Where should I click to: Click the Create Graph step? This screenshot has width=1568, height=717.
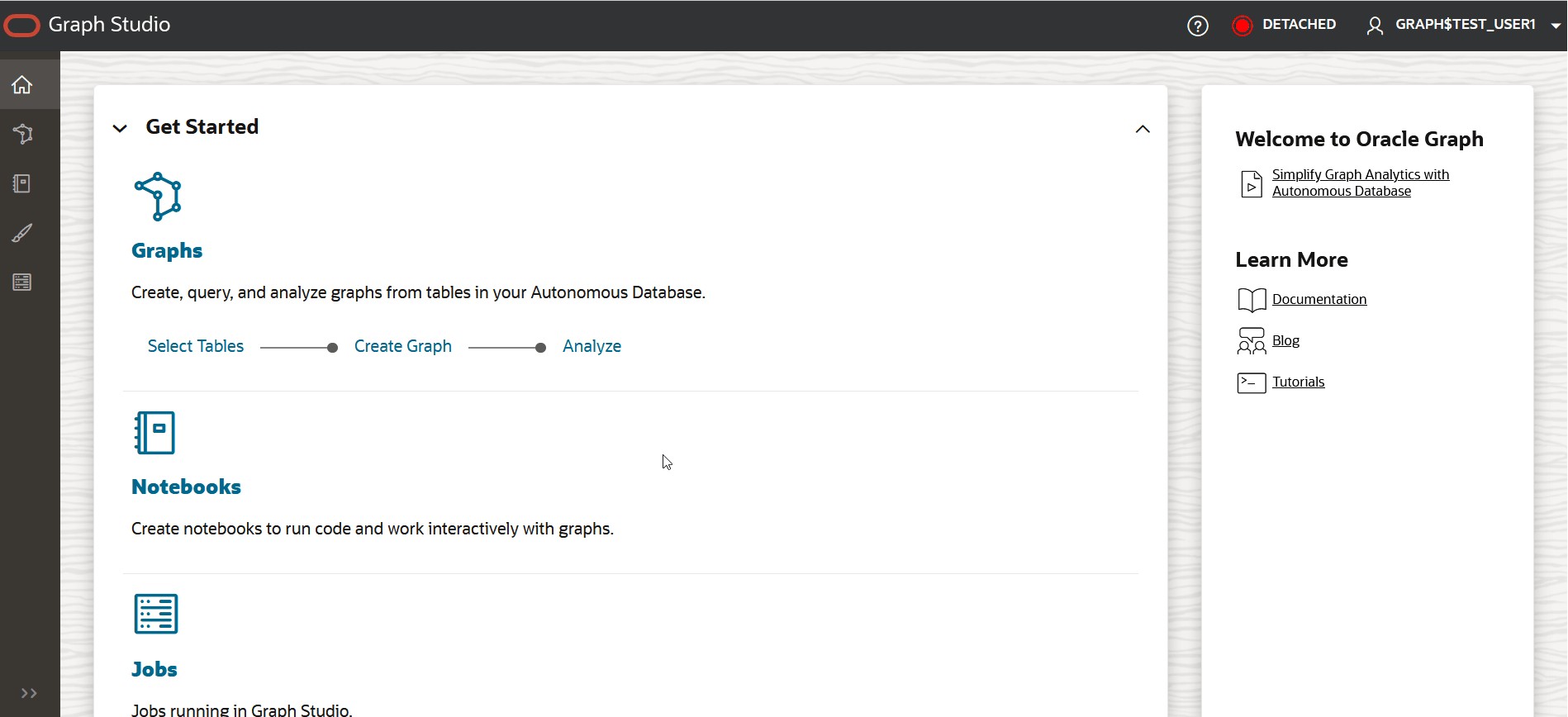point(403,346)
